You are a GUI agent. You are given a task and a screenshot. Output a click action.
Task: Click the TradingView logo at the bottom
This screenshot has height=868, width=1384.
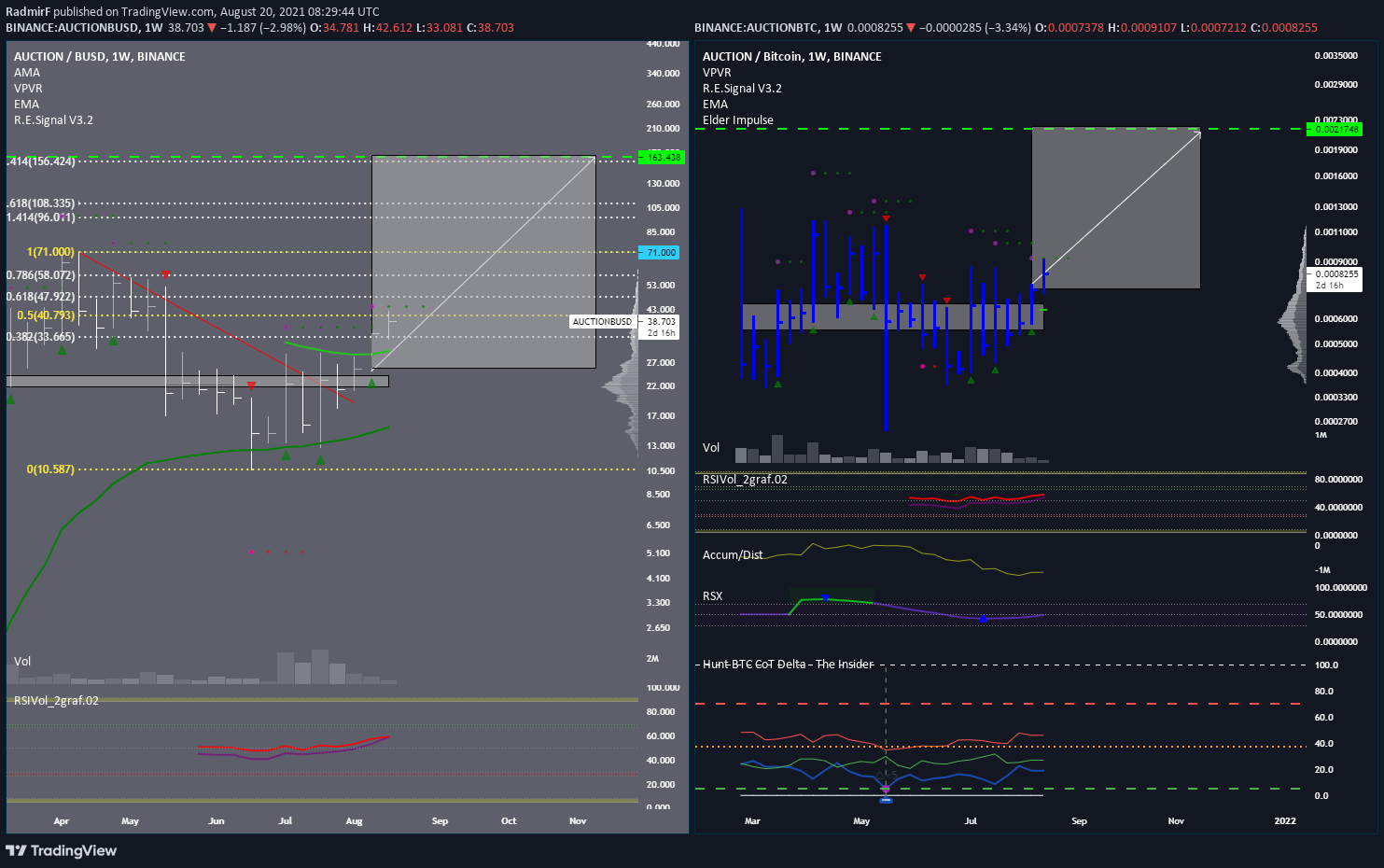click(62, 850)
